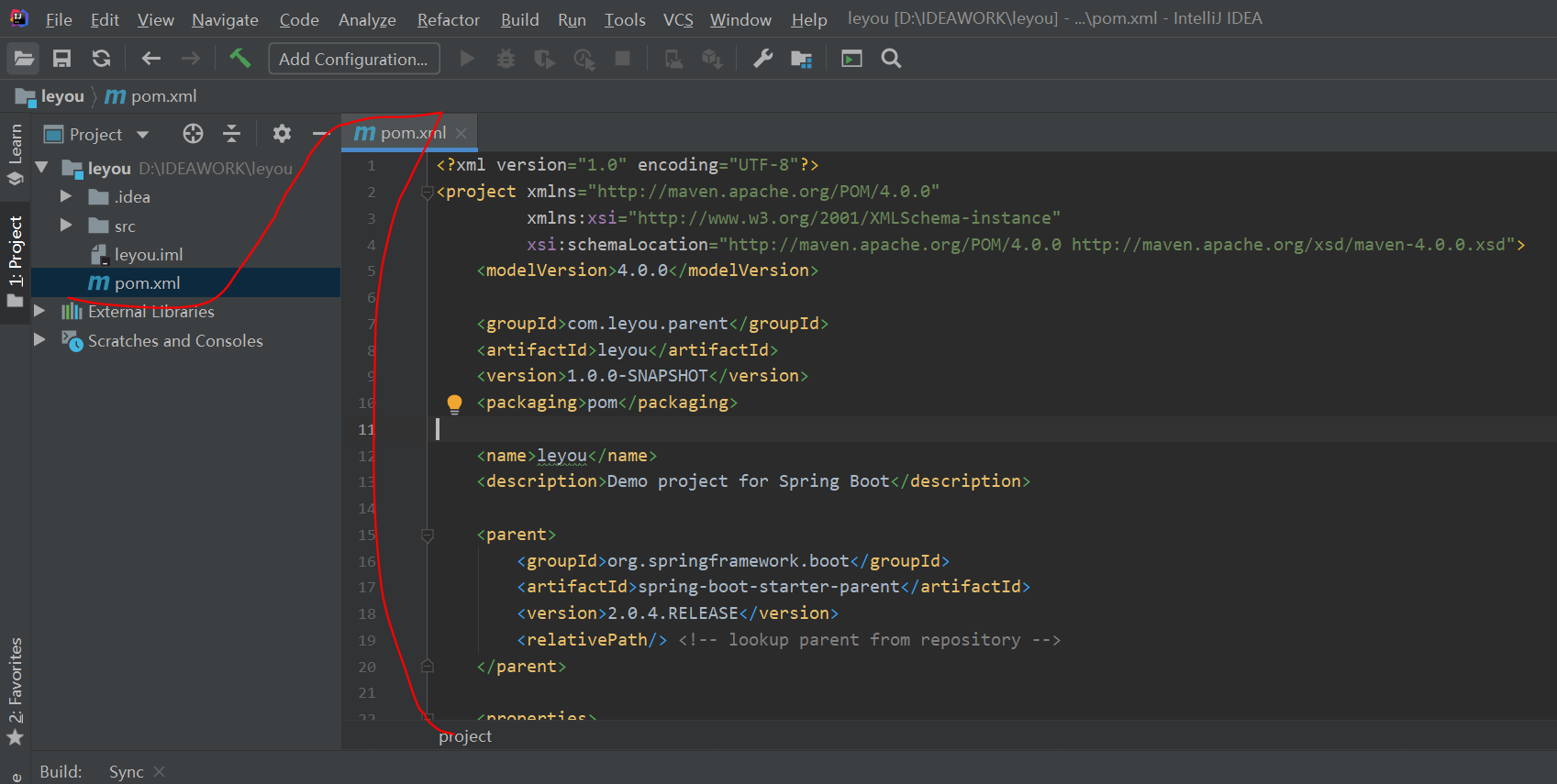1557x784 pixels.
Task: Click the Debug bug icon
Action: coord(506,59)
